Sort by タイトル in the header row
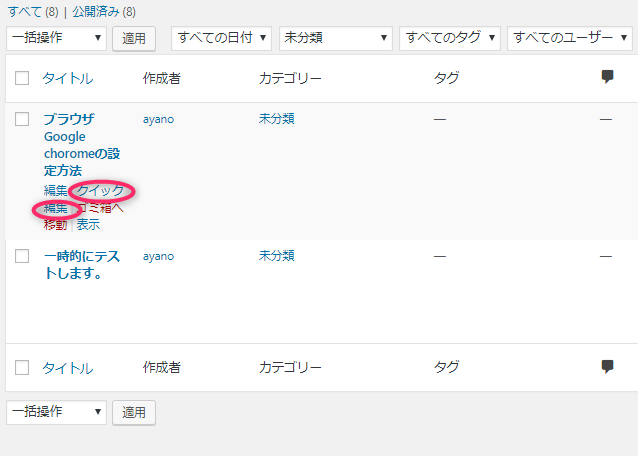638x456 pixels. pos(68,78)
